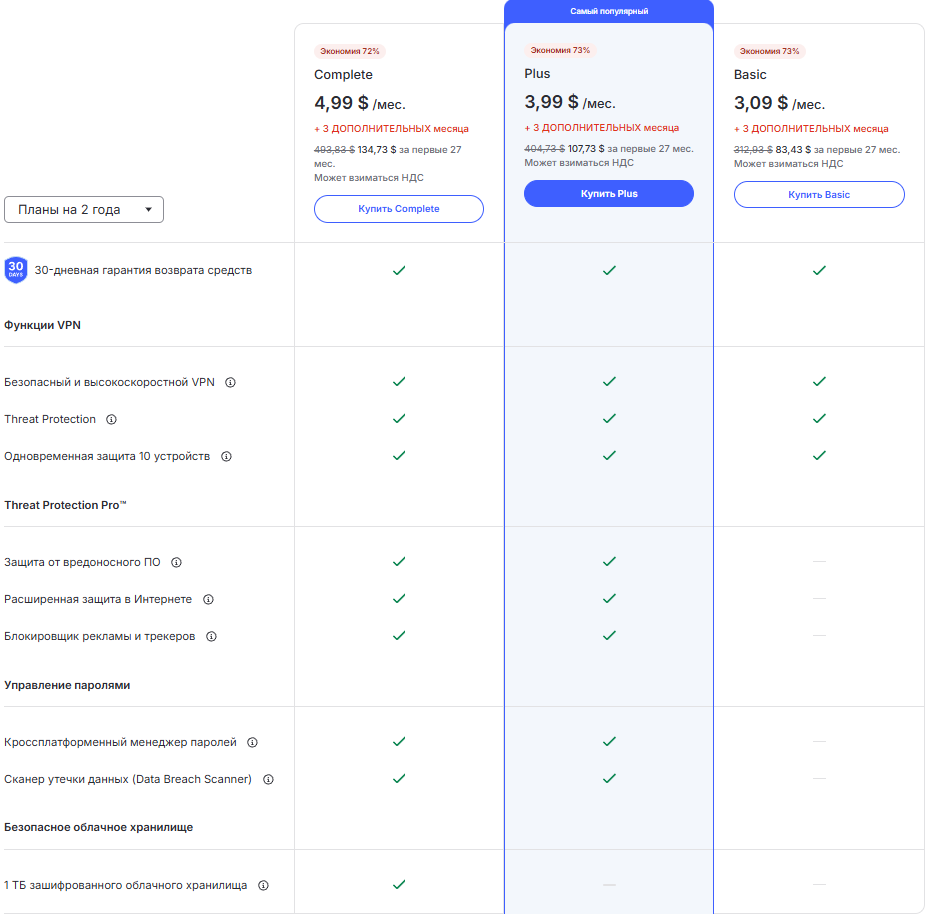
Task: Click Basic checkmark for 30-дневная гарантия row
Action: click(x=819, y=270)
